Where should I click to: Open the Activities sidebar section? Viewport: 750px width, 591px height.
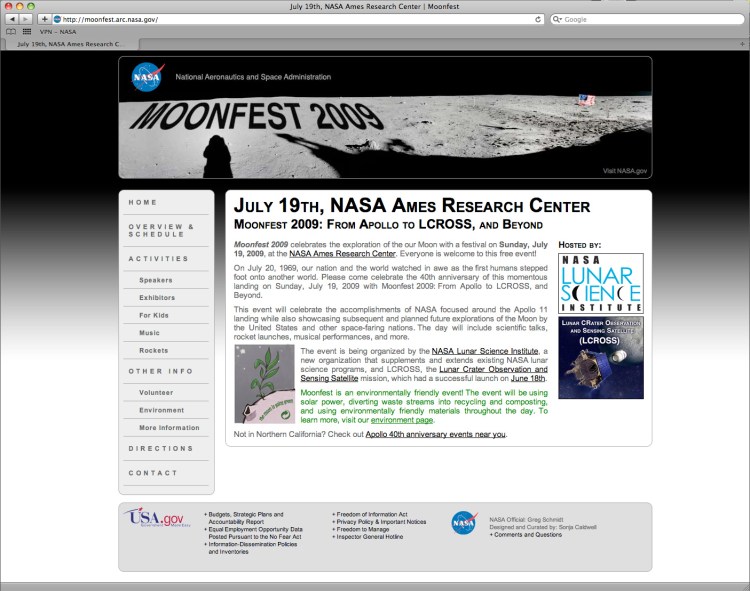pos(158,259)
